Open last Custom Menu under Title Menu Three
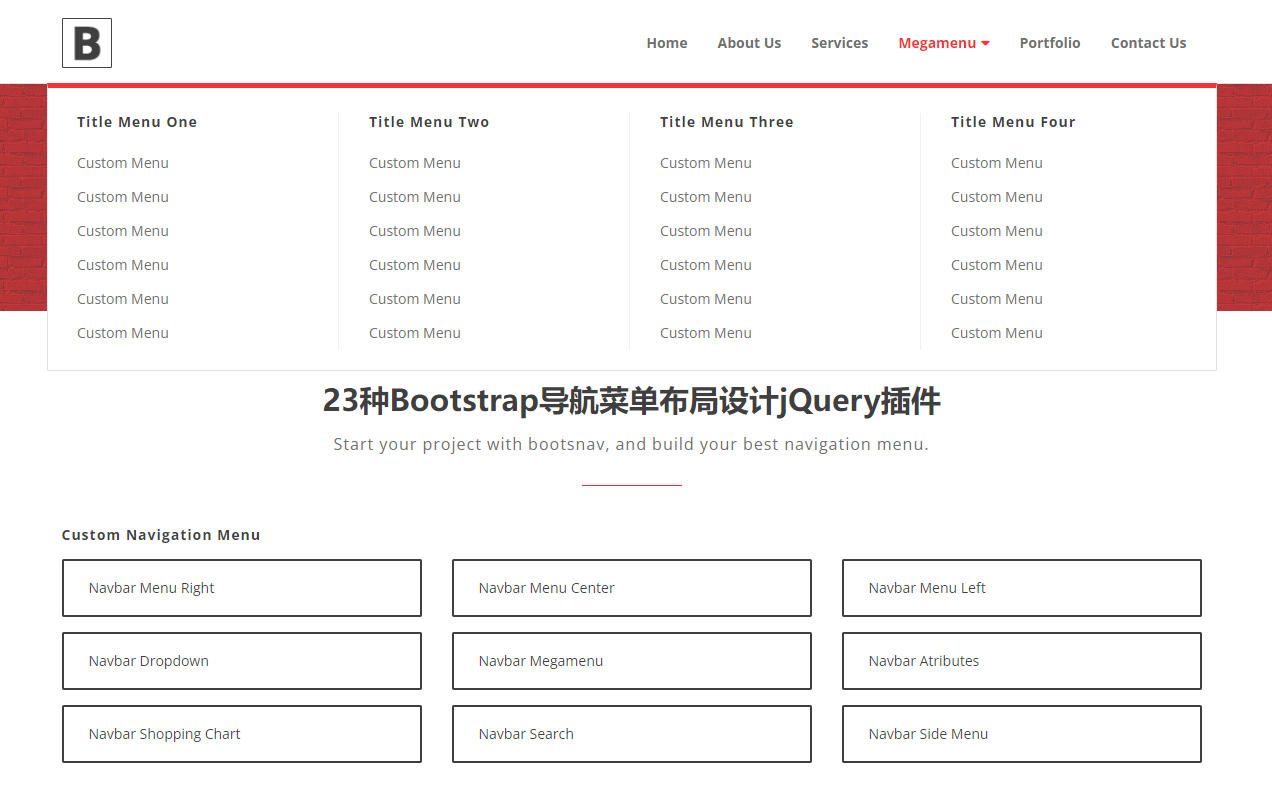 [x=706, y=333]
